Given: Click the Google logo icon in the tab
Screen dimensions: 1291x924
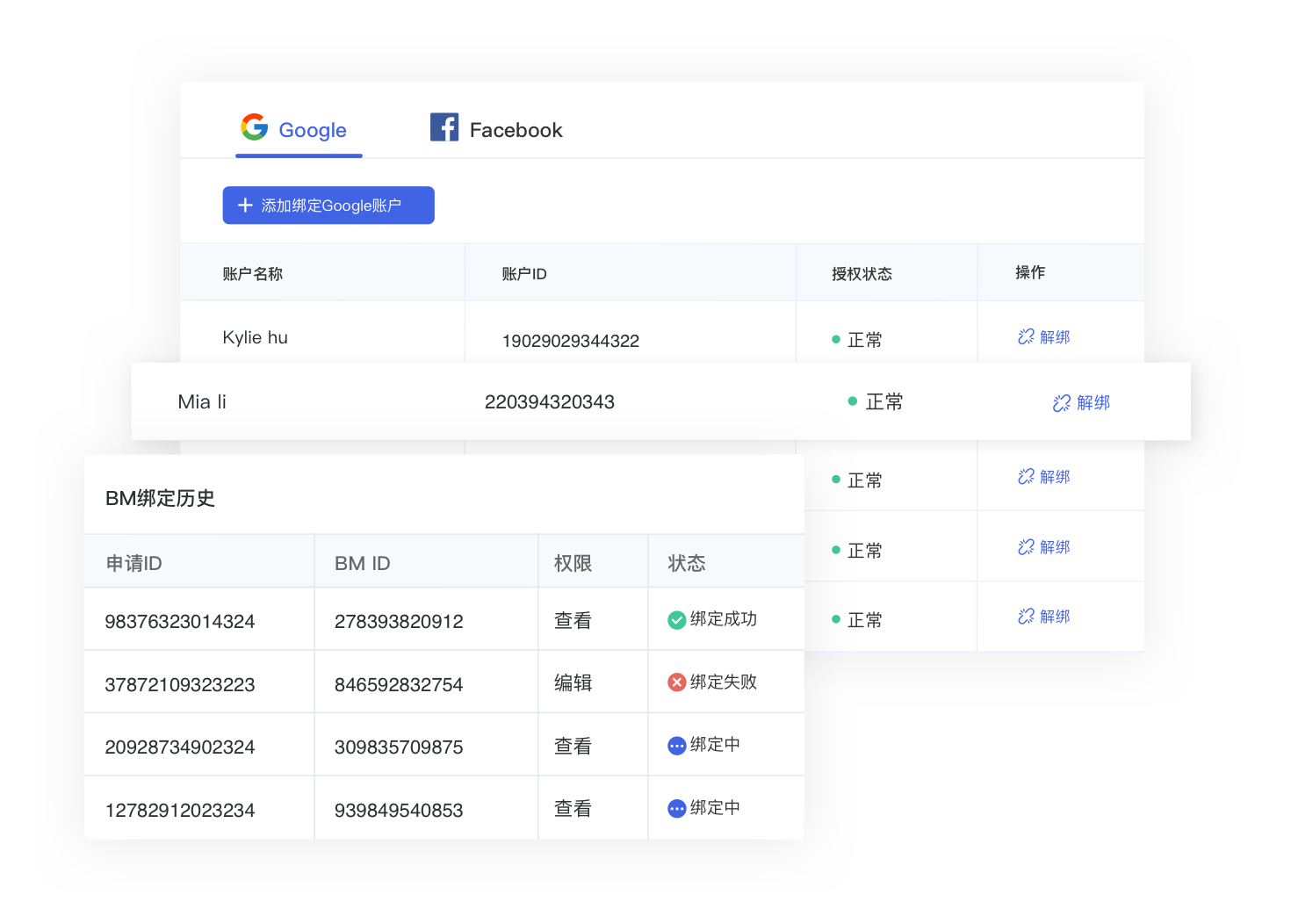Looking at the screenshot, I should [254, 127].
